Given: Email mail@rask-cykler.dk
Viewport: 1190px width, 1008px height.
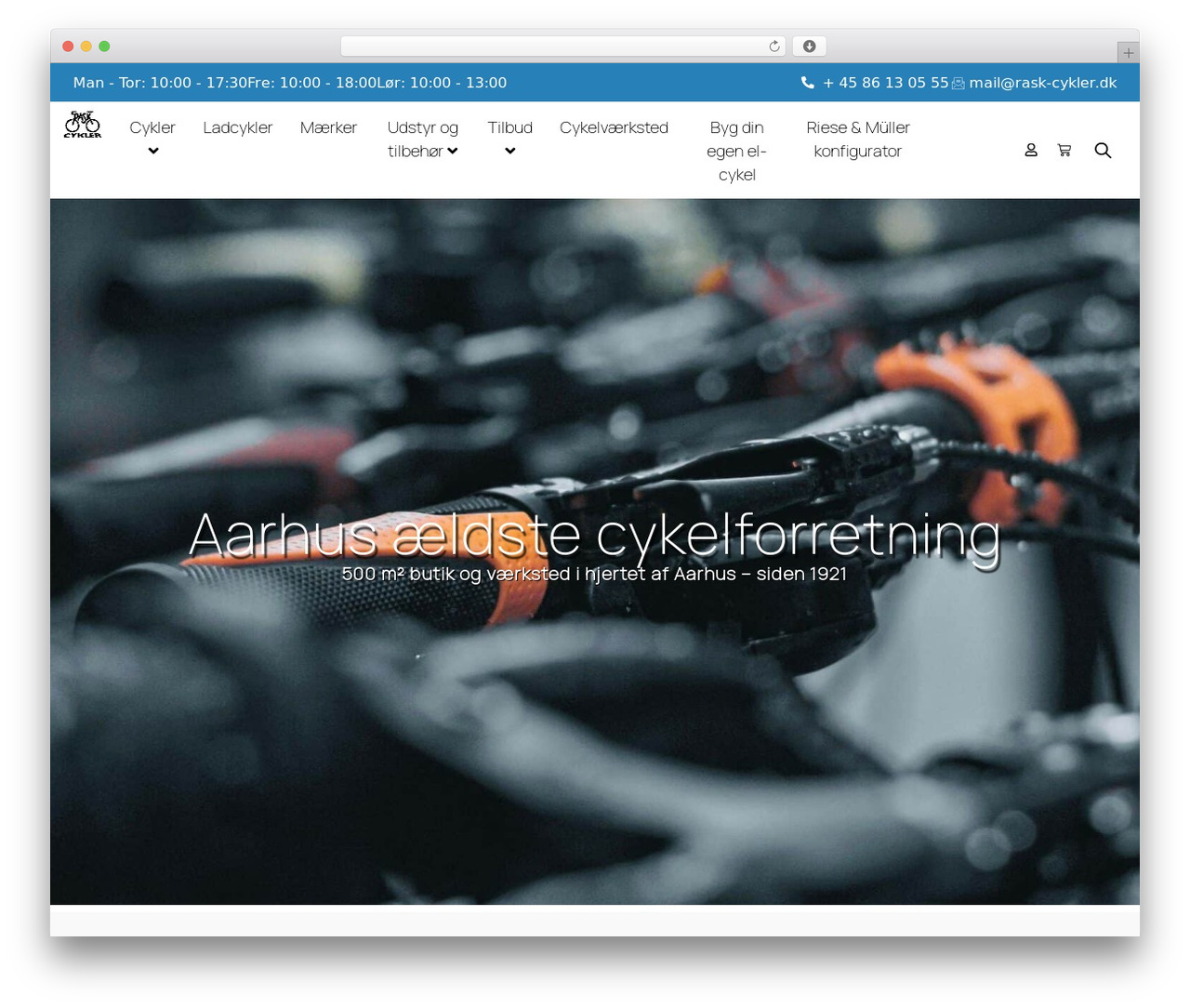Looking at the screenshot, I should (1043, 83).
